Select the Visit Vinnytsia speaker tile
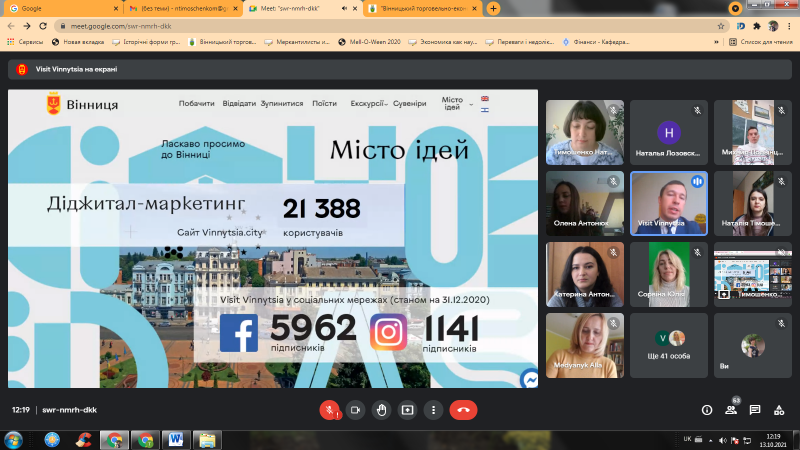Image resolution: width=800 pixels, height=450 pixels. 669,203
